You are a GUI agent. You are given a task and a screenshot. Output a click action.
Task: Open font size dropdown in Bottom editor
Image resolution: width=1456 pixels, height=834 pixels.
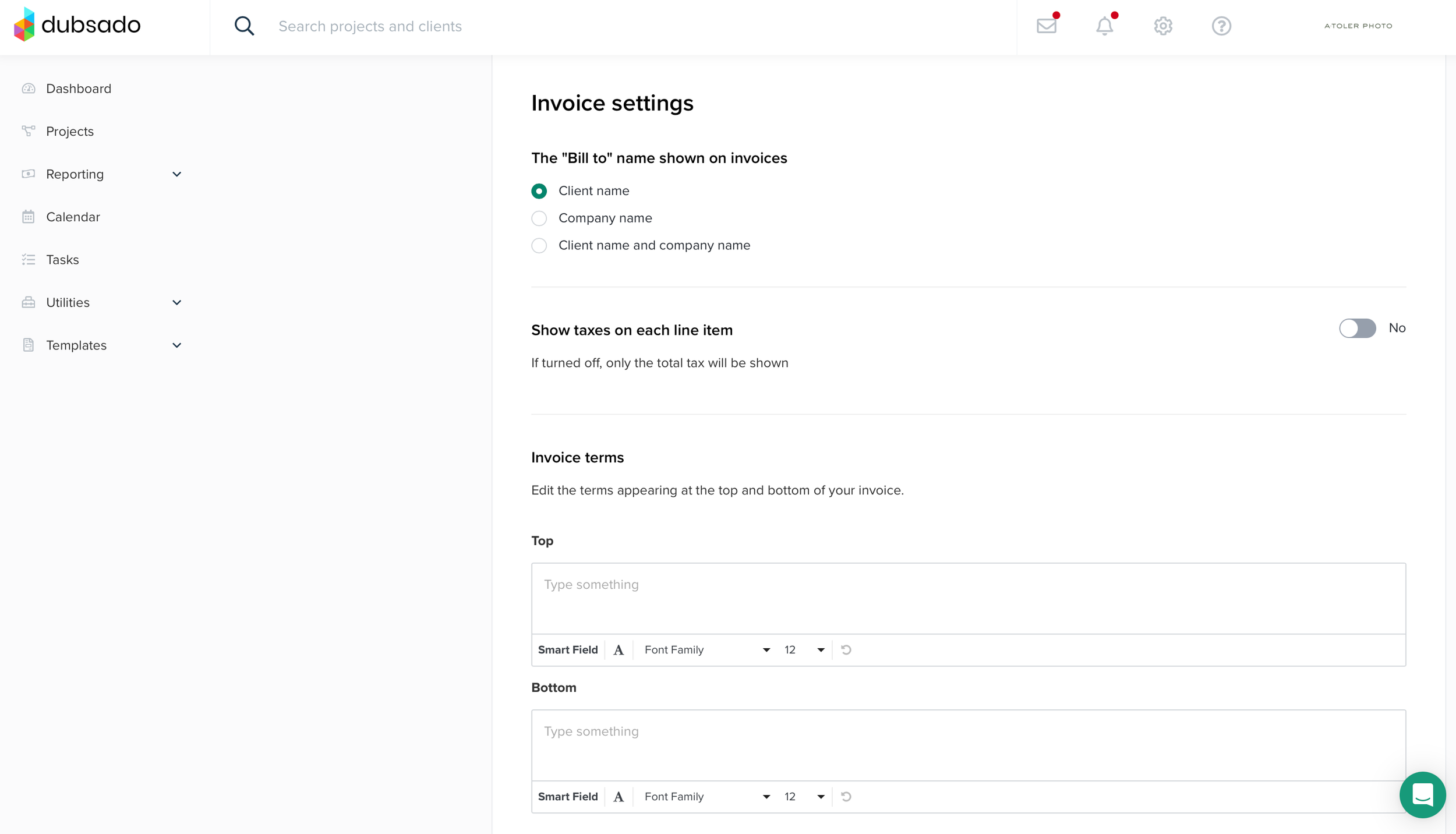[x=804, y=797]
